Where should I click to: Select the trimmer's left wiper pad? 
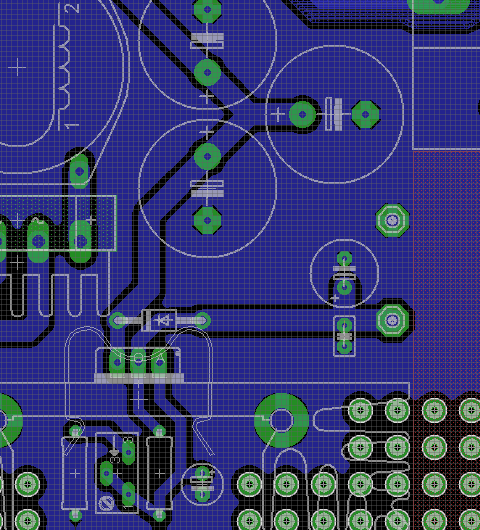click(106, 474)
